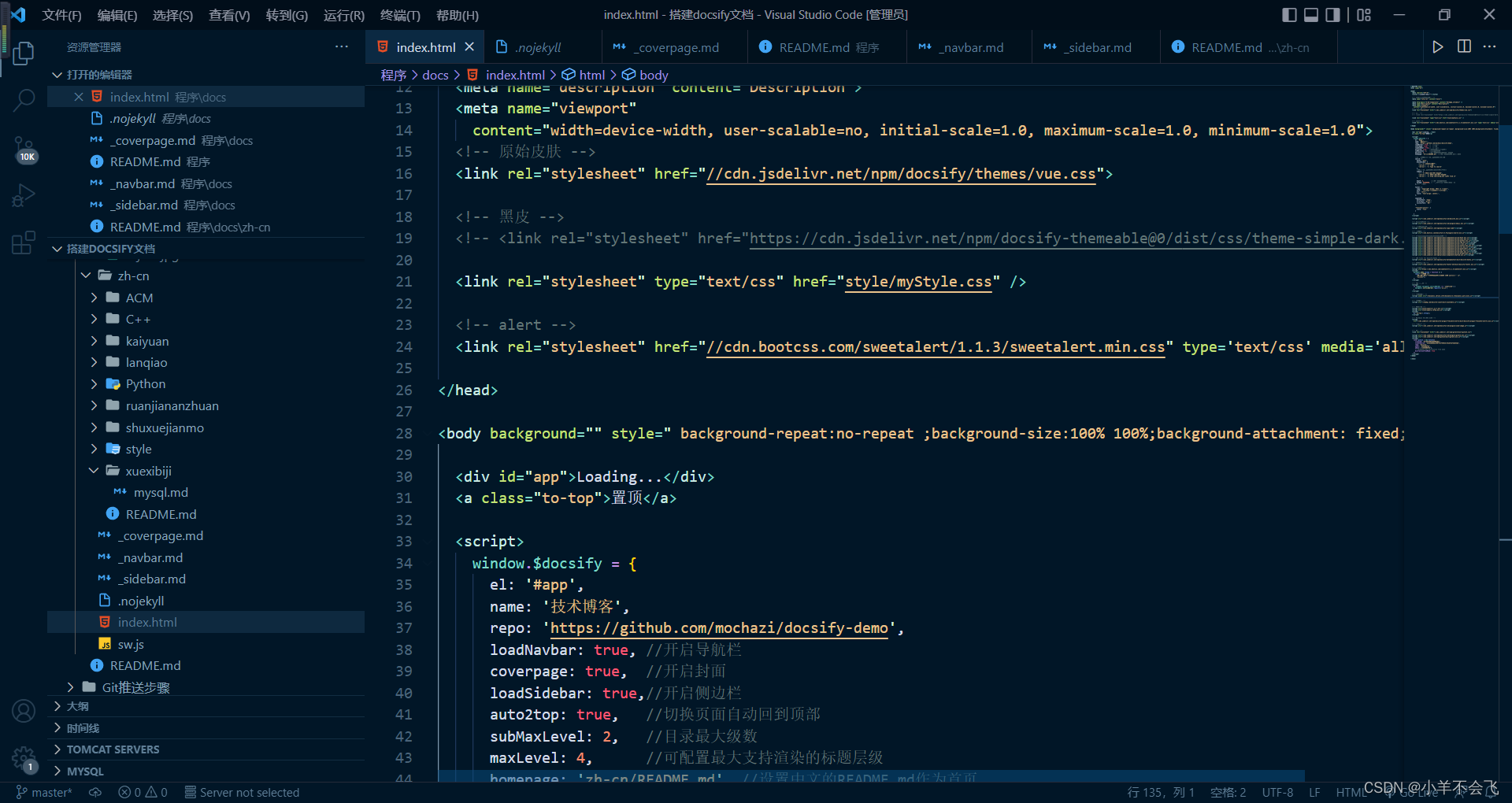Open the Explorer view in activity bar
This screenshot has width=1512, height=803.
point(24,54)
